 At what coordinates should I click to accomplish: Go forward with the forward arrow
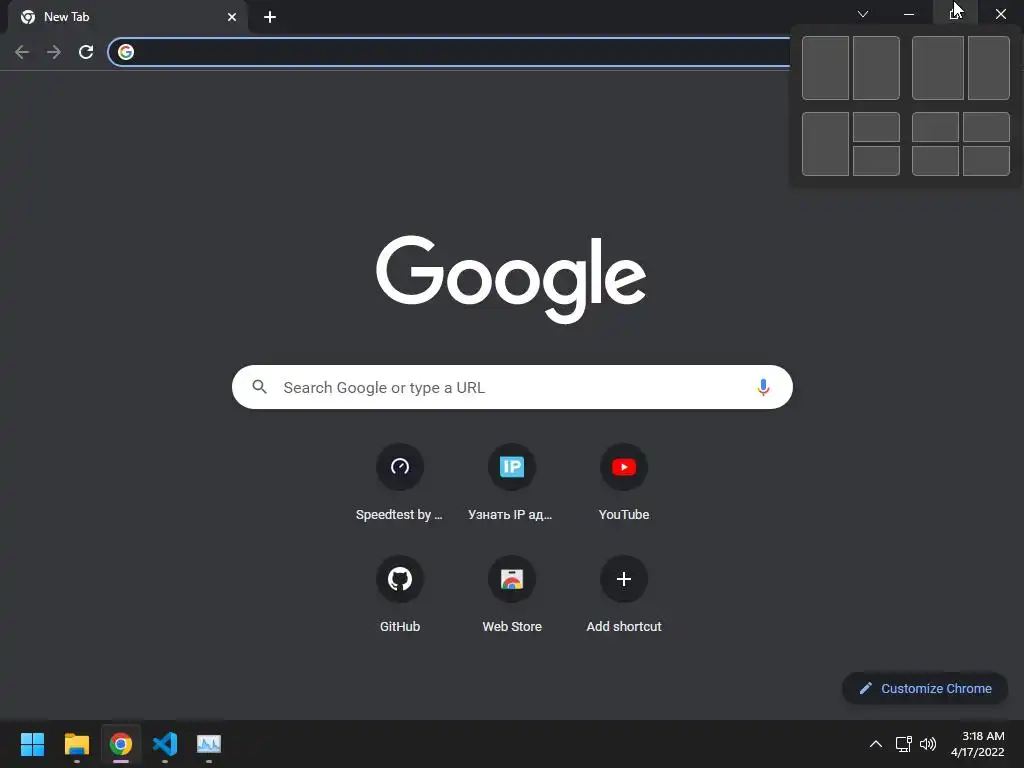coord(54,52)
